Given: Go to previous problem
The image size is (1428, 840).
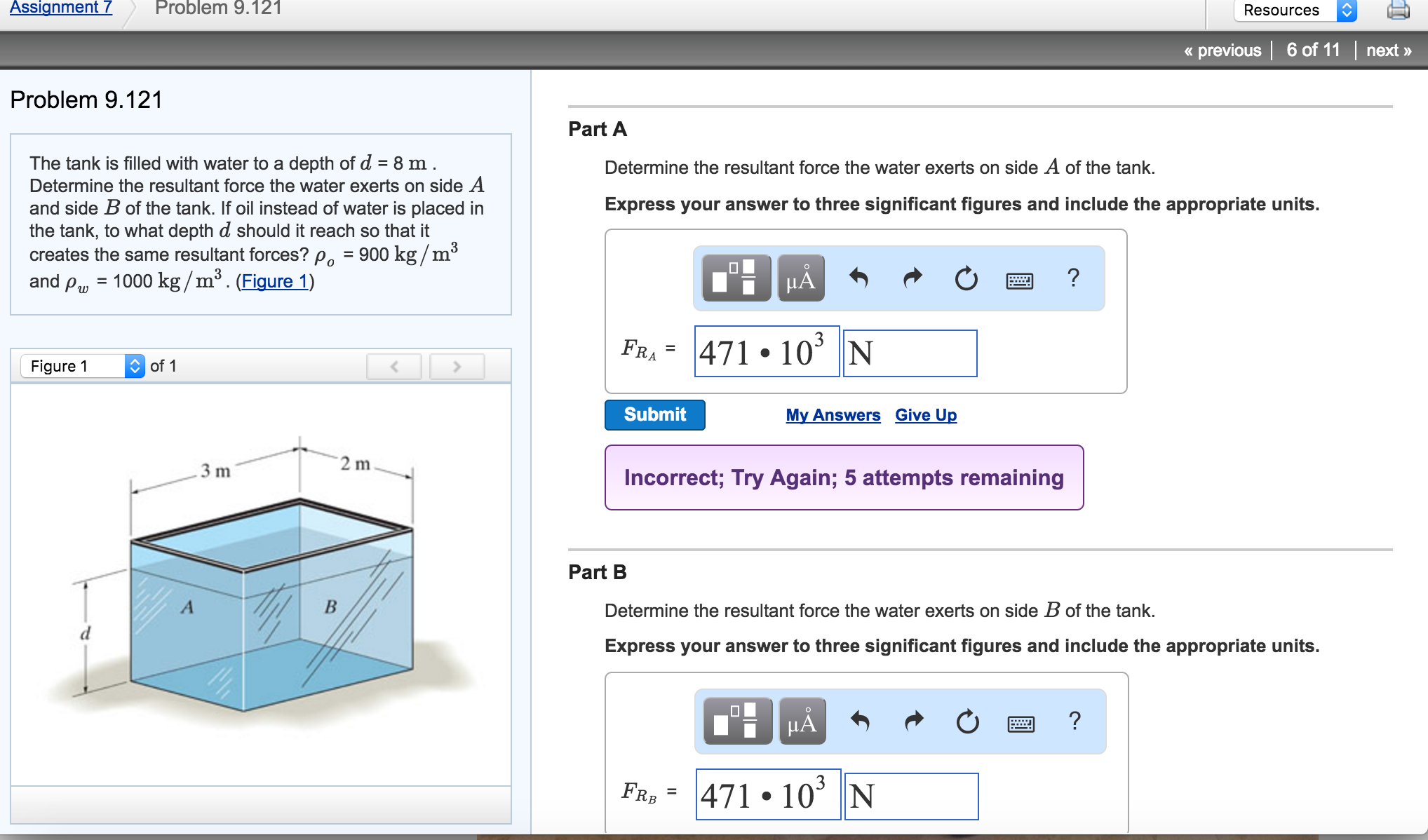Looking at the screenshot, I should (1222, 50).
